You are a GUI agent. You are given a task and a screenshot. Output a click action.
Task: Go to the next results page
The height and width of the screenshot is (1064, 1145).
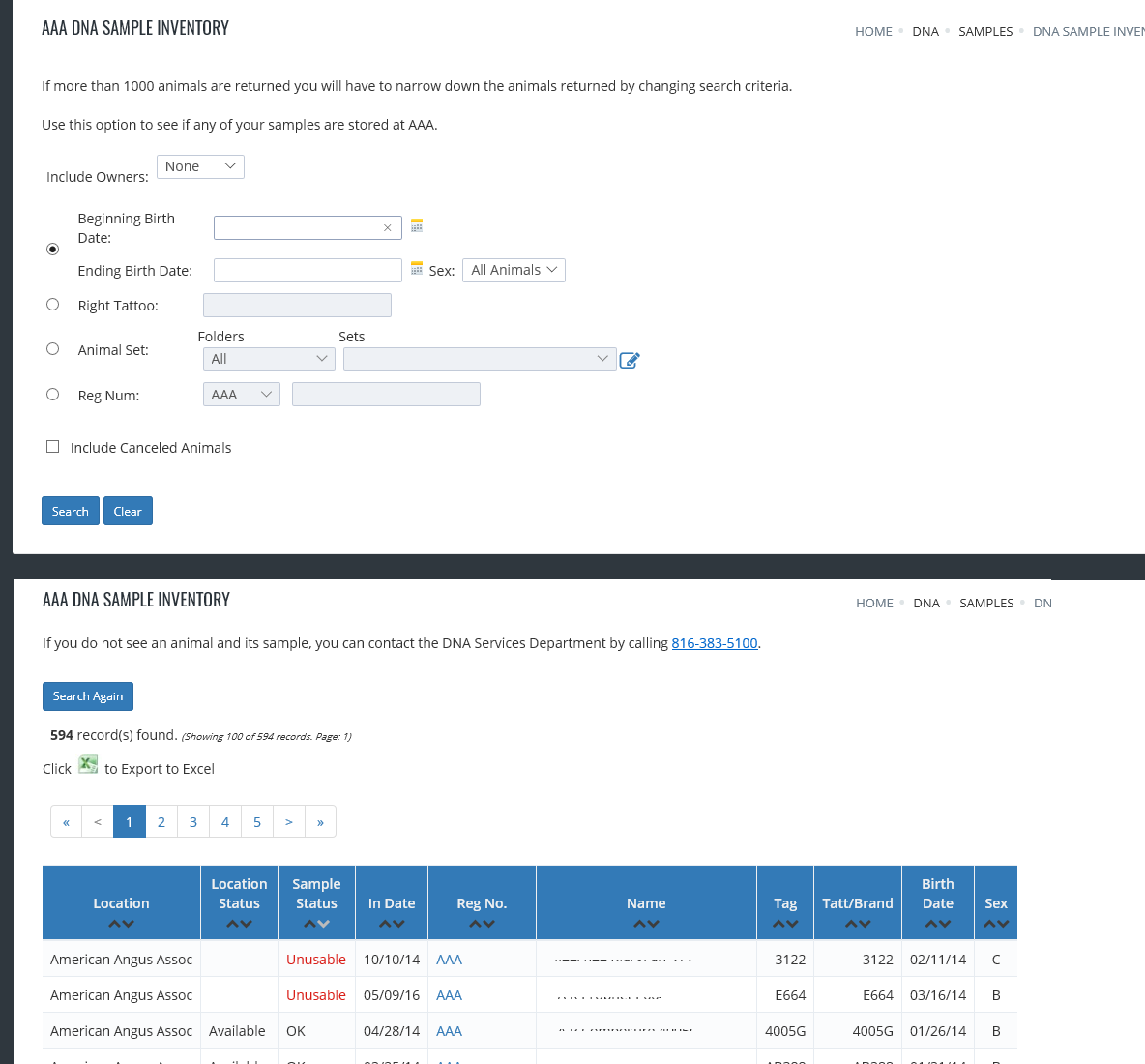coord(289,821)
